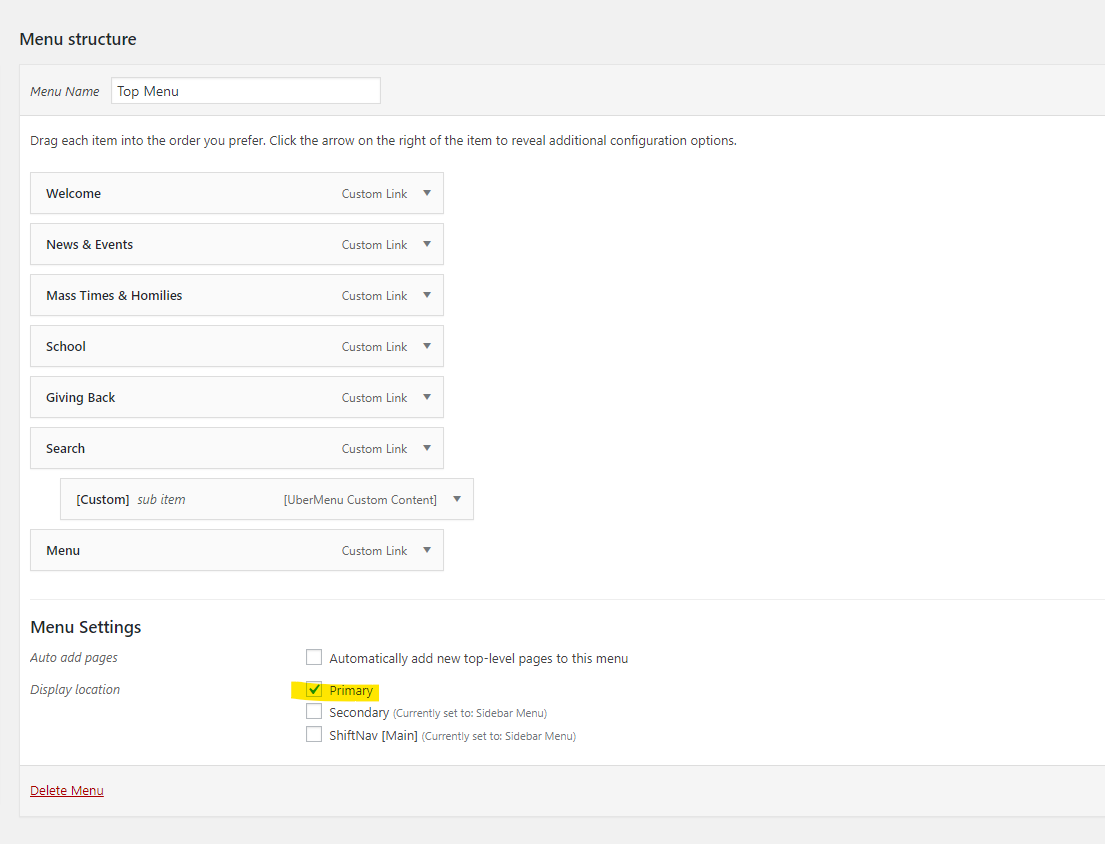Click in the Menu Name text field

(245, 91)
